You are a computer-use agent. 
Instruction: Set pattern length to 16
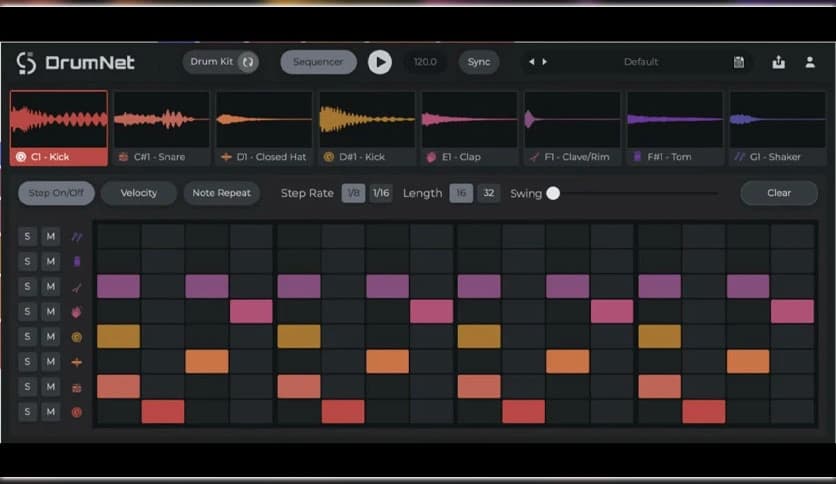(461, 193)
